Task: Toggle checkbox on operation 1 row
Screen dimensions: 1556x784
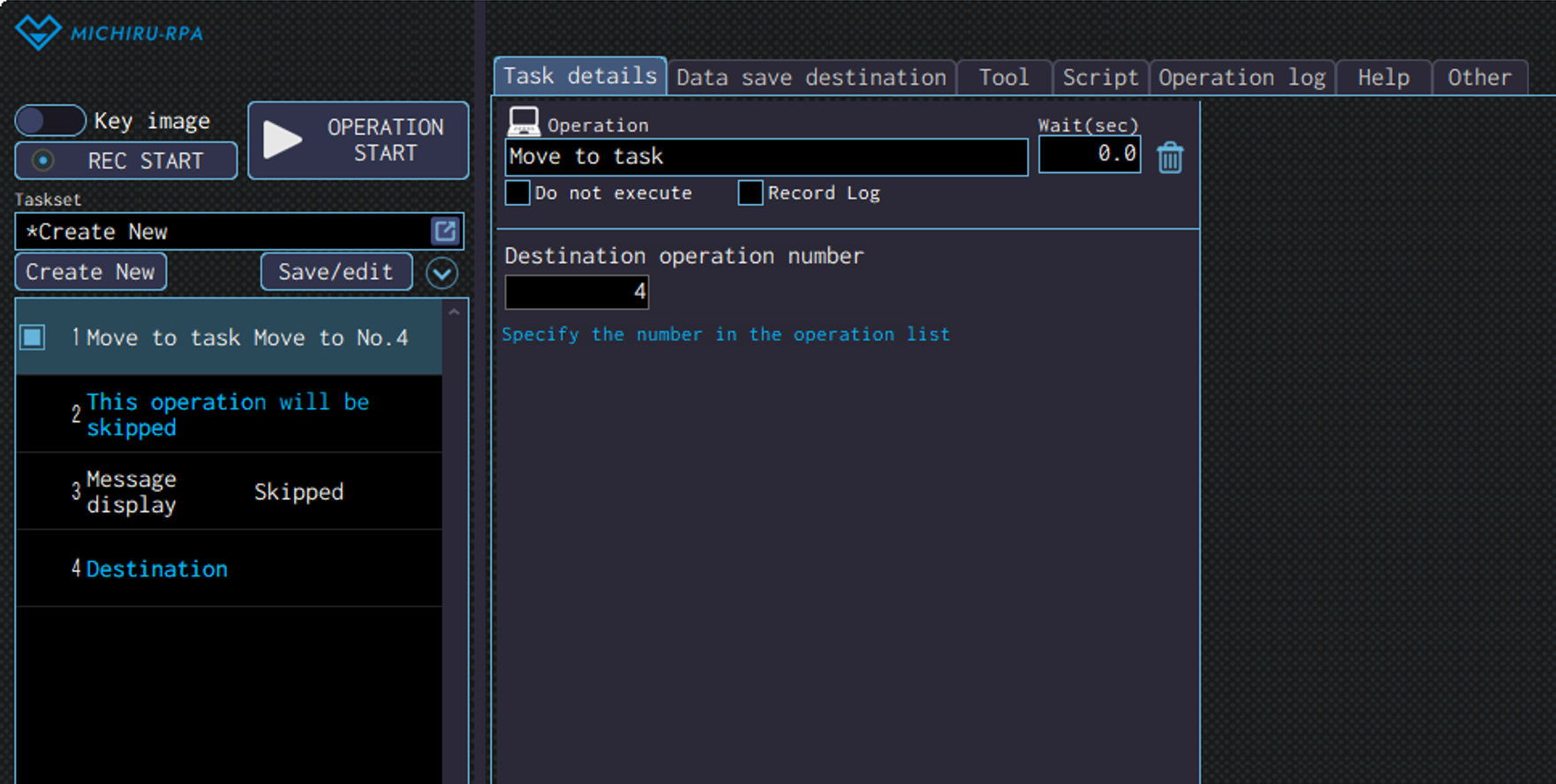Action: coord(34,337)
